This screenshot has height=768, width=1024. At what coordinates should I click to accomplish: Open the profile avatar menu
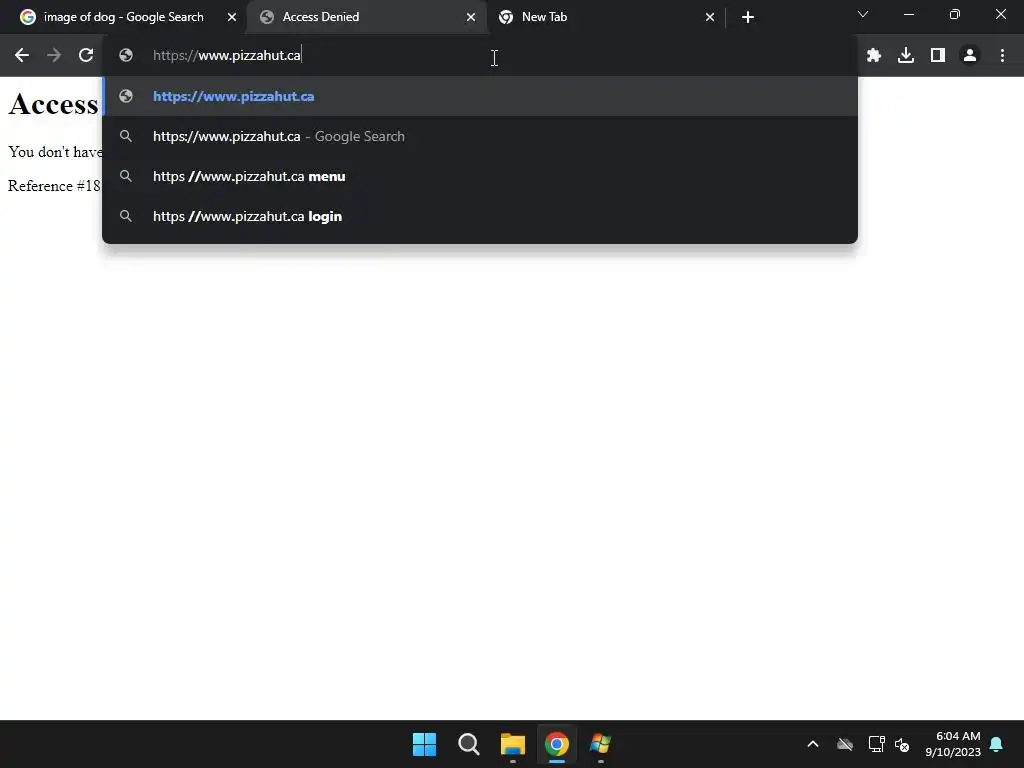(x=970, y=56)
